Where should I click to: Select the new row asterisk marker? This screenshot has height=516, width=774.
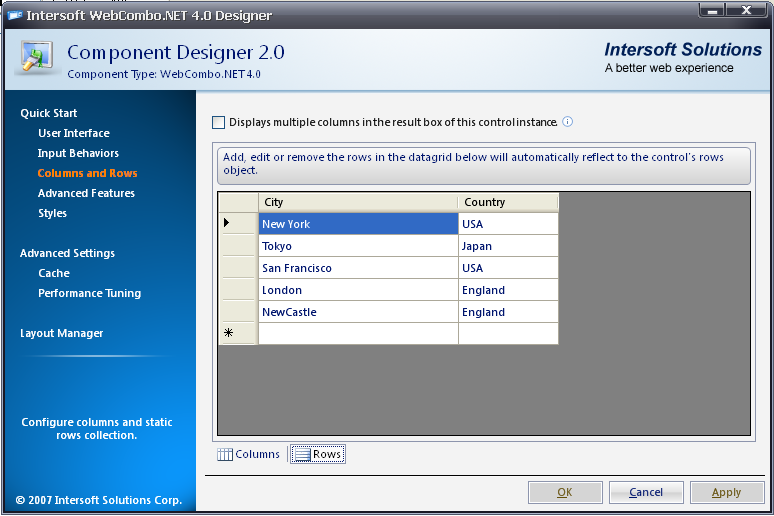228,334
